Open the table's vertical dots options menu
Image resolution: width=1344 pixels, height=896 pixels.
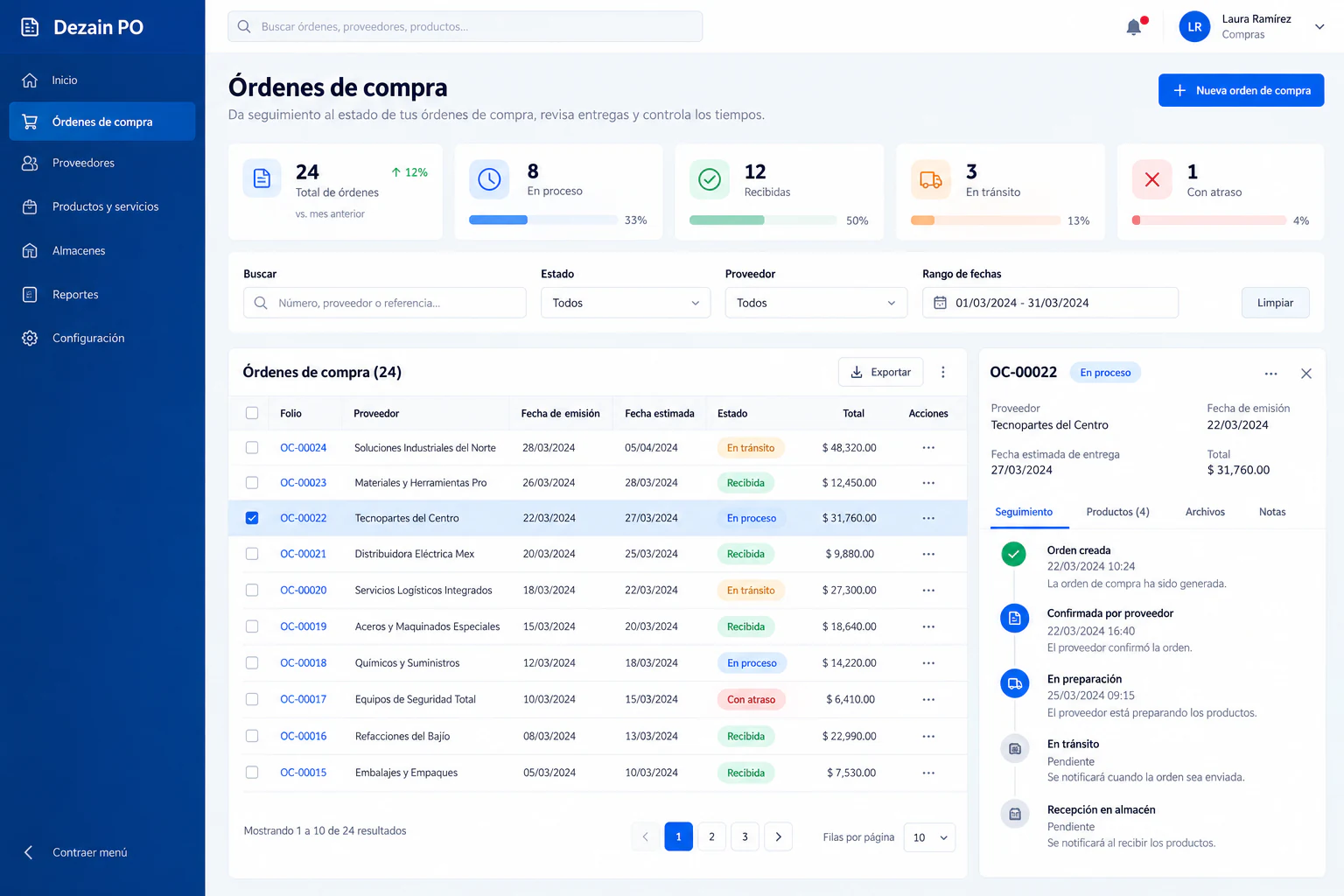tap(943, 373)
